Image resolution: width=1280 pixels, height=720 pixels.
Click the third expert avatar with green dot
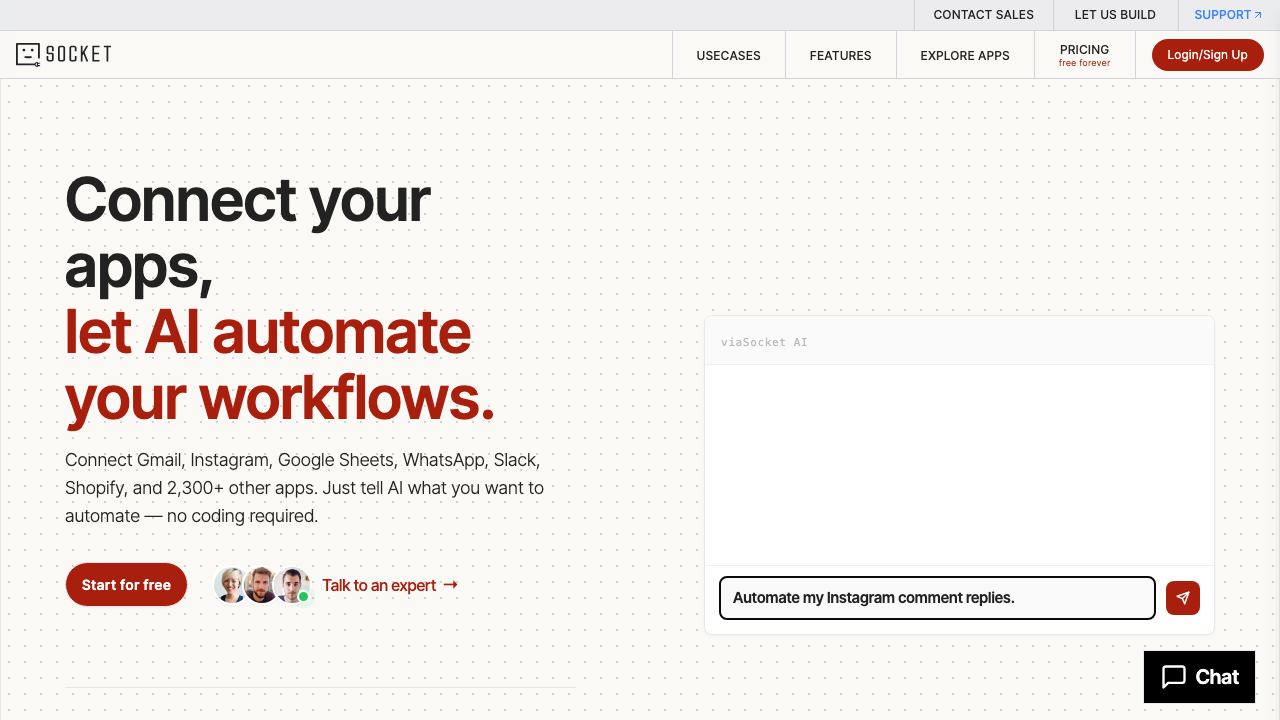click(292, 585)
